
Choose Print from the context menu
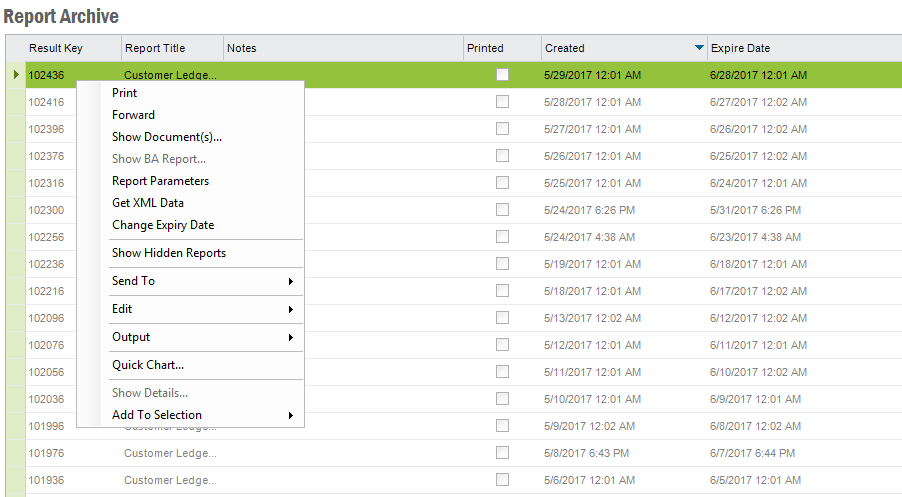tap(125, 93)
